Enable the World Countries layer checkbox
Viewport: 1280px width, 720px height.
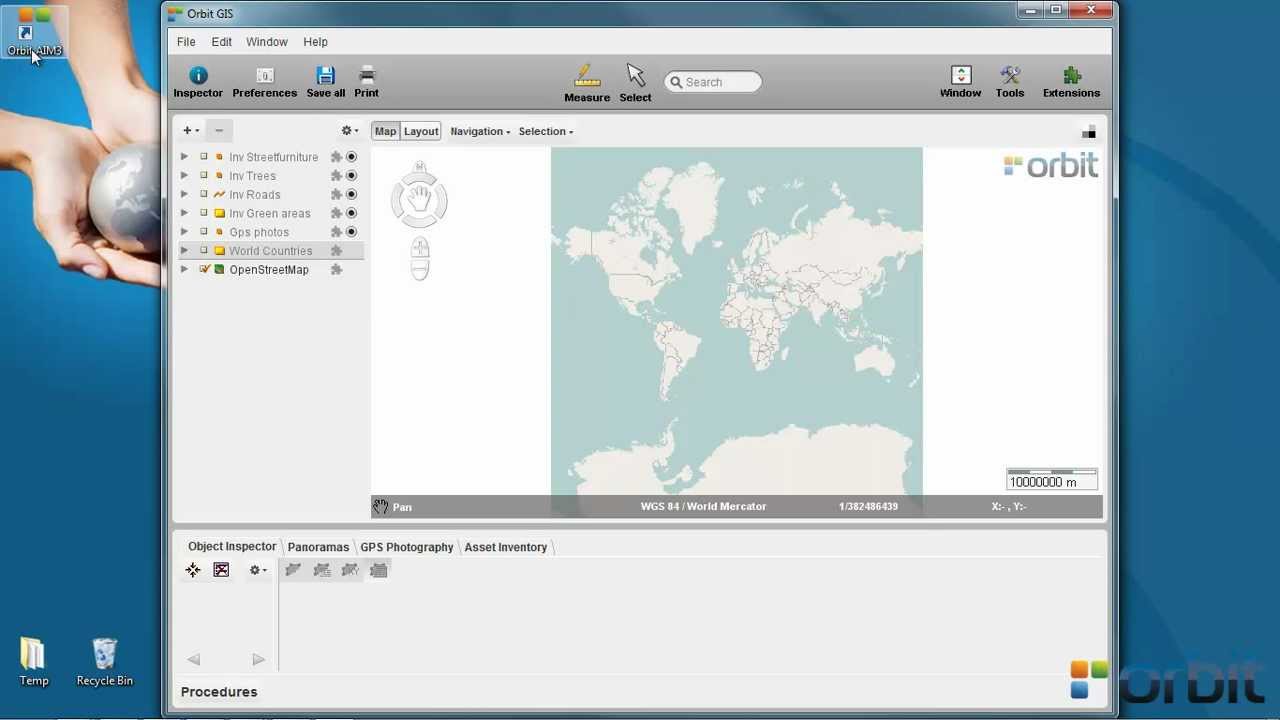click(204, 251)
